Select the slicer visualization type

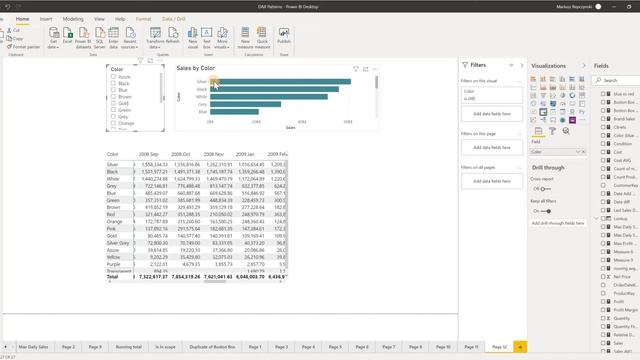tap(543, 112)
